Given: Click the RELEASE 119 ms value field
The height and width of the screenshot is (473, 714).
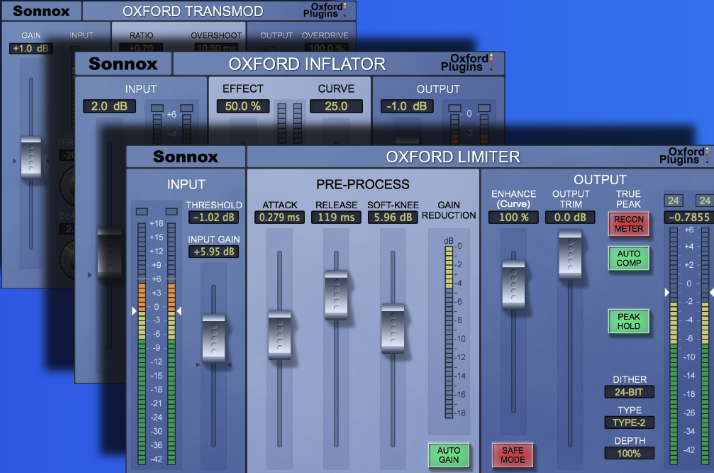Looking at the screenshot, I should (x=336, y=217).
